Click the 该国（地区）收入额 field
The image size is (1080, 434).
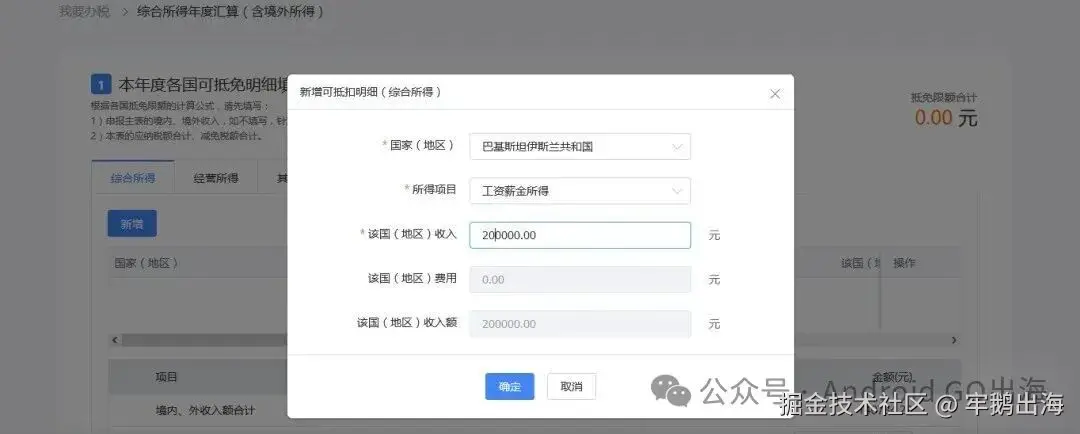point(580,324)
